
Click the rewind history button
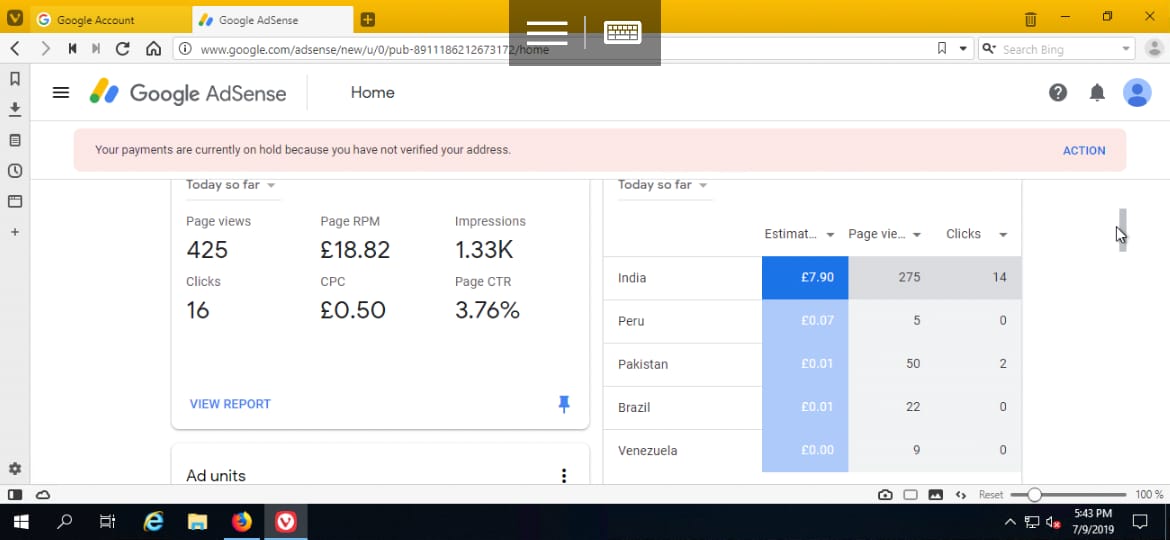[72, 49]
